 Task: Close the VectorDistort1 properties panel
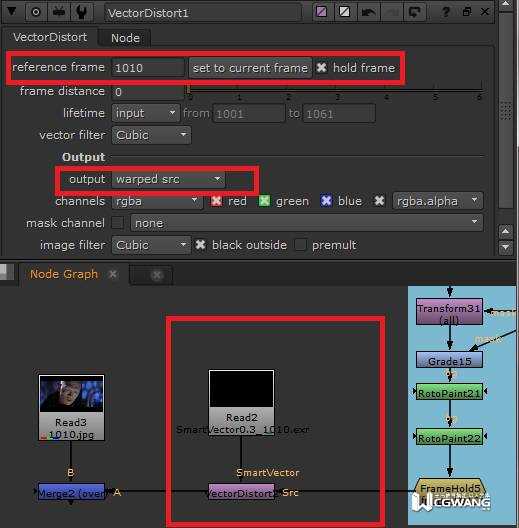click(x=485, y=12)
